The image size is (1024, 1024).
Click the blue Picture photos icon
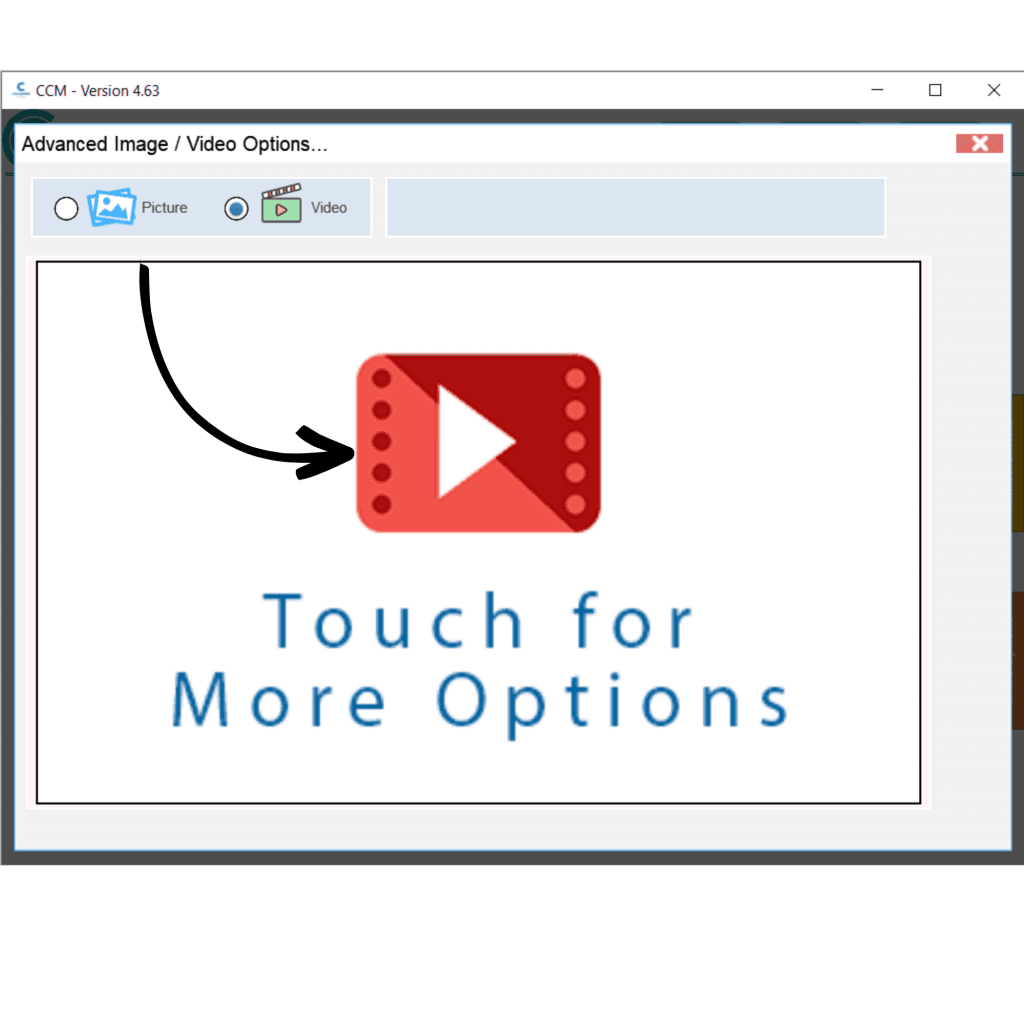[x=112, y=206]
